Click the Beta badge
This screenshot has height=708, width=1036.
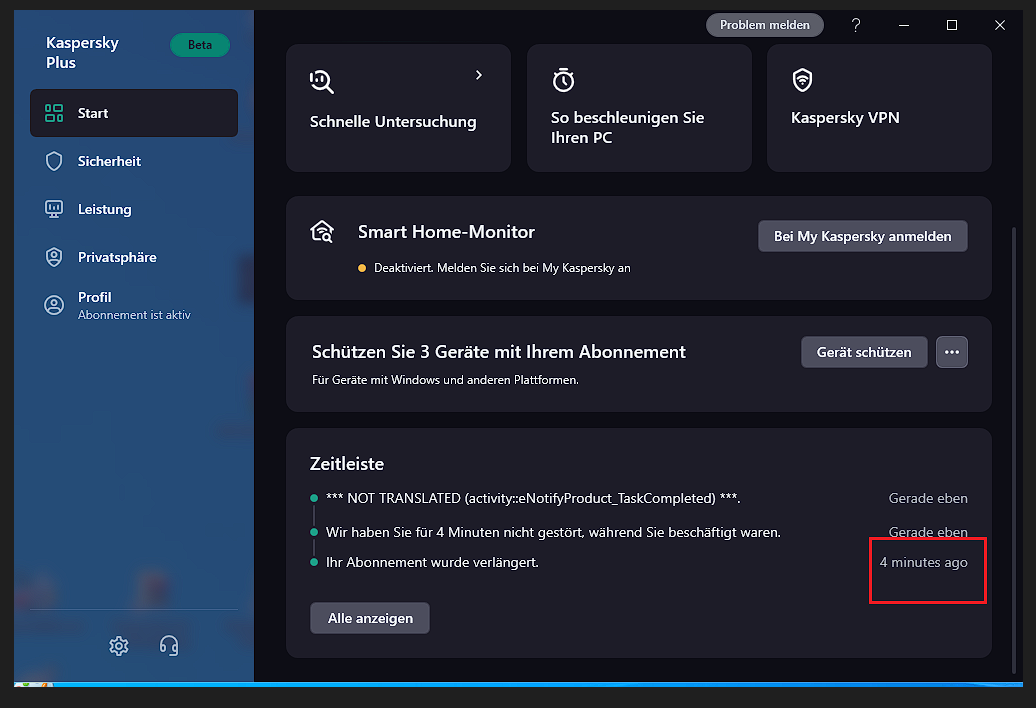pyautogui.click(x=200, y=45)
